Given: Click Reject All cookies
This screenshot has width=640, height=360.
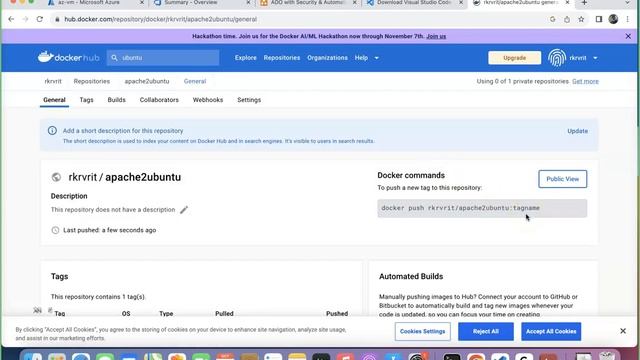Looking at the screenshot, I should coord(486,331).
